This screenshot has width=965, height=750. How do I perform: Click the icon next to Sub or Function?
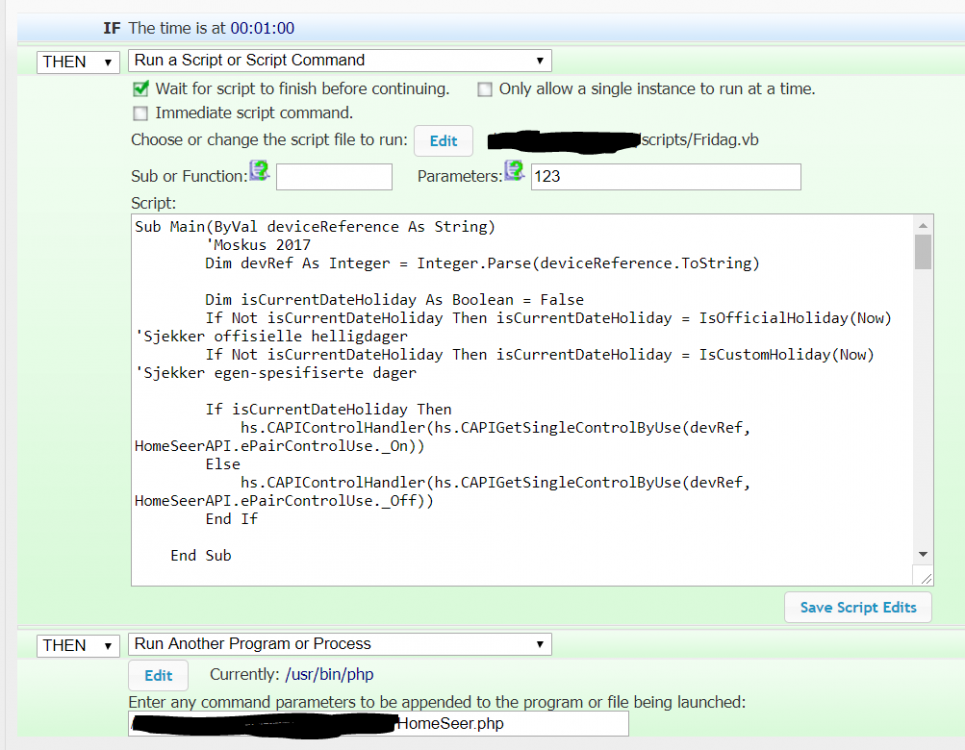[260, 171]
